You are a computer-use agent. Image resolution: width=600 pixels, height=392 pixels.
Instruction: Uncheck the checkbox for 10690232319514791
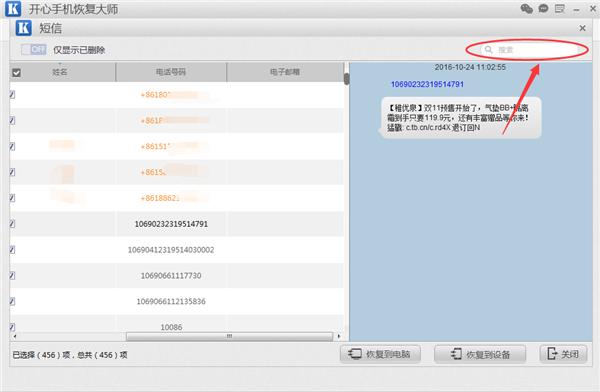(x=12, y=224)
